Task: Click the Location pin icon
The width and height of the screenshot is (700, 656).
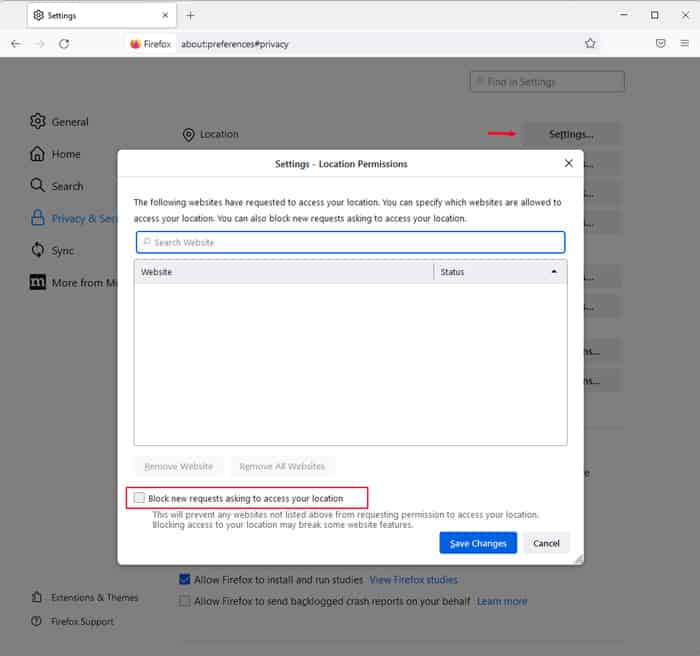Action: click(189, 134)
